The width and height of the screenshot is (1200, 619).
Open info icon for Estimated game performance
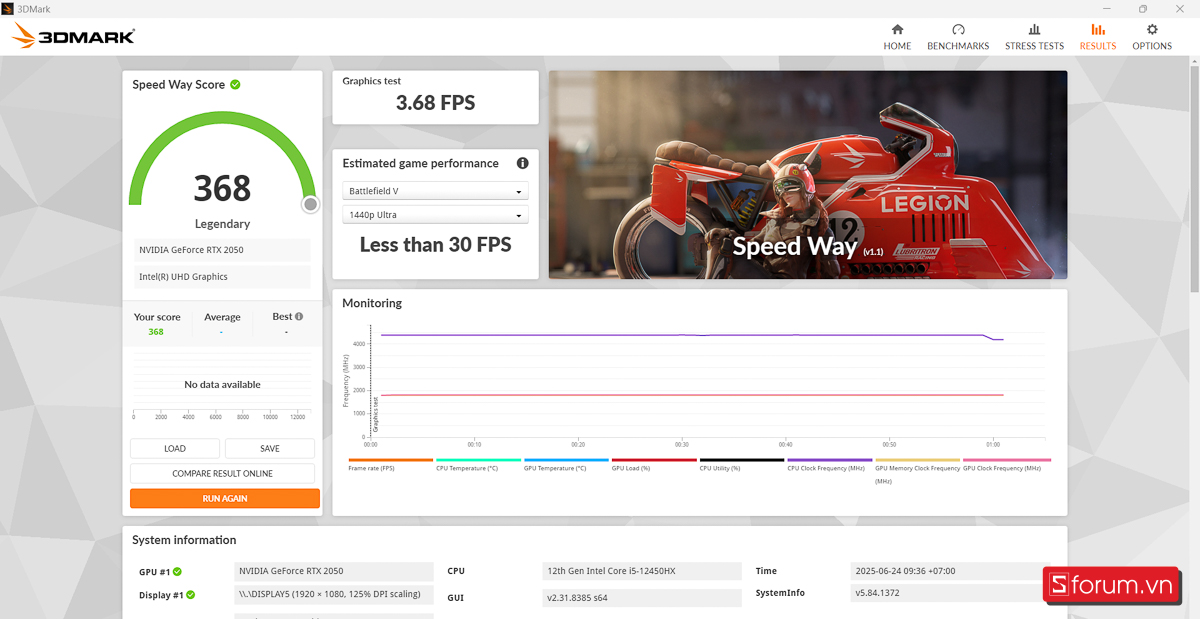click(x=522, y=163)
